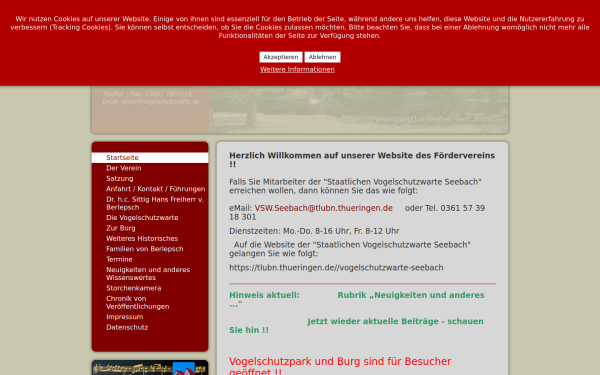This screenshot has width=600, height=375.
Task: Open the Impressum page
Action: point(125,317)
